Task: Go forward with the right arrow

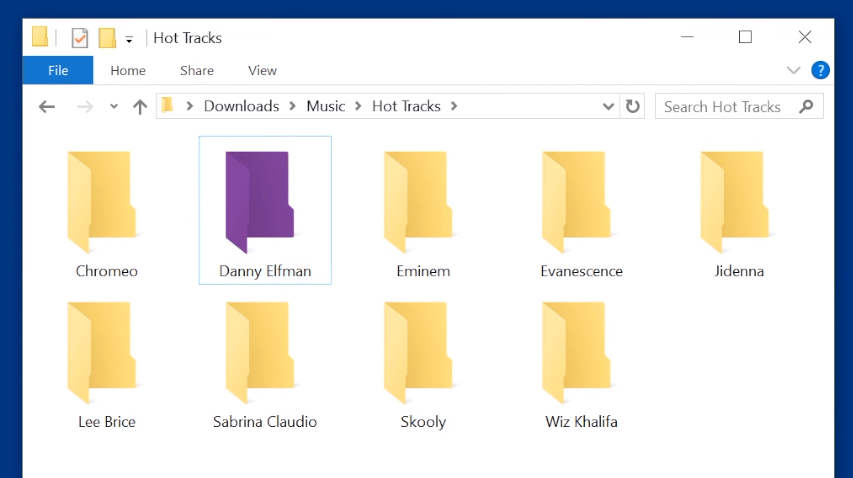Action: [x=85, y=107]
